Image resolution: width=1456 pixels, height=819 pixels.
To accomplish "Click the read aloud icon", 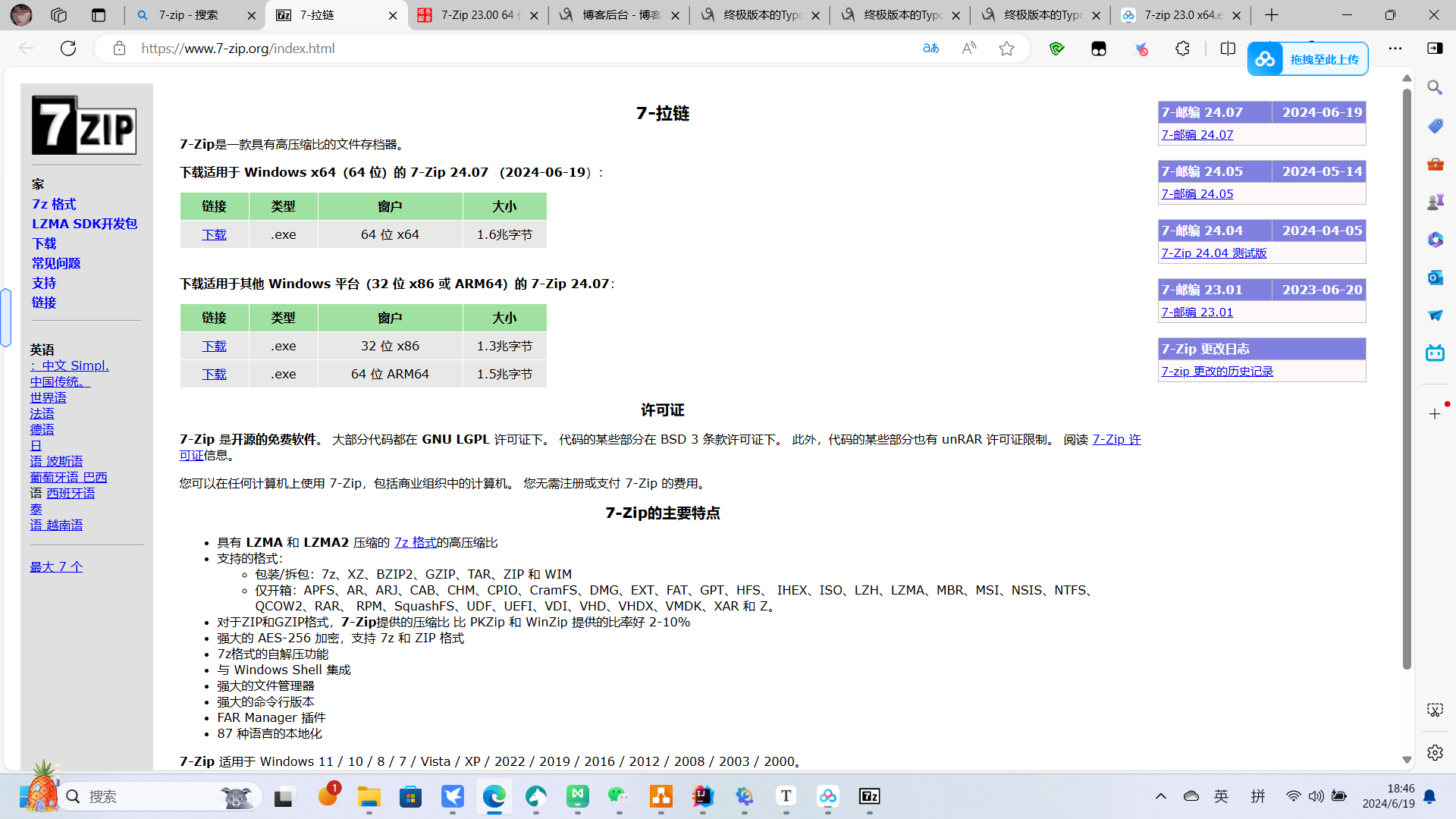I will tap(968, 49).
